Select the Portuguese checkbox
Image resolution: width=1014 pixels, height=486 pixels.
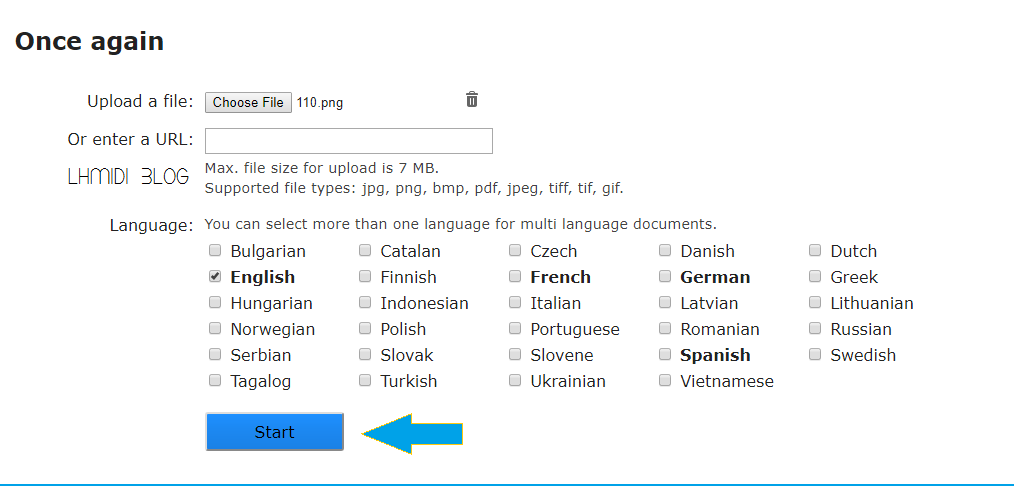(515, 328)
